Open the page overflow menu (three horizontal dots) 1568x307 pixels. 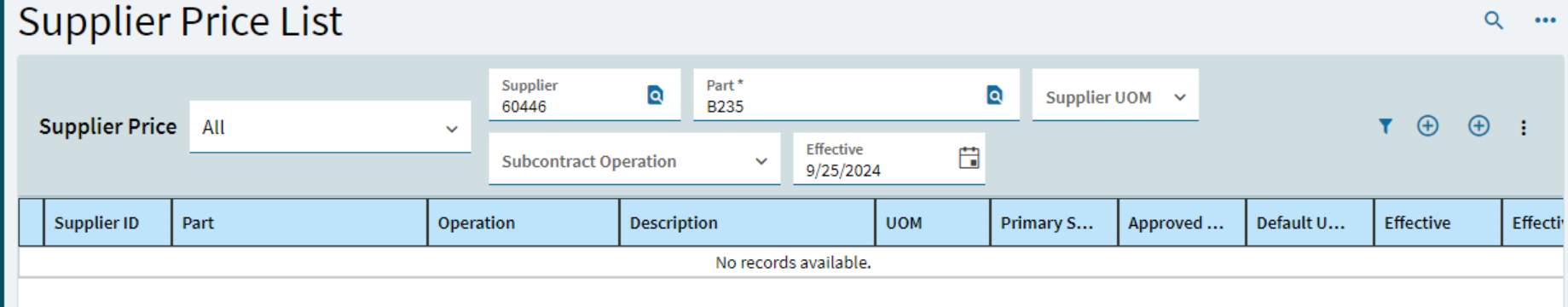tap(1545, 20)
